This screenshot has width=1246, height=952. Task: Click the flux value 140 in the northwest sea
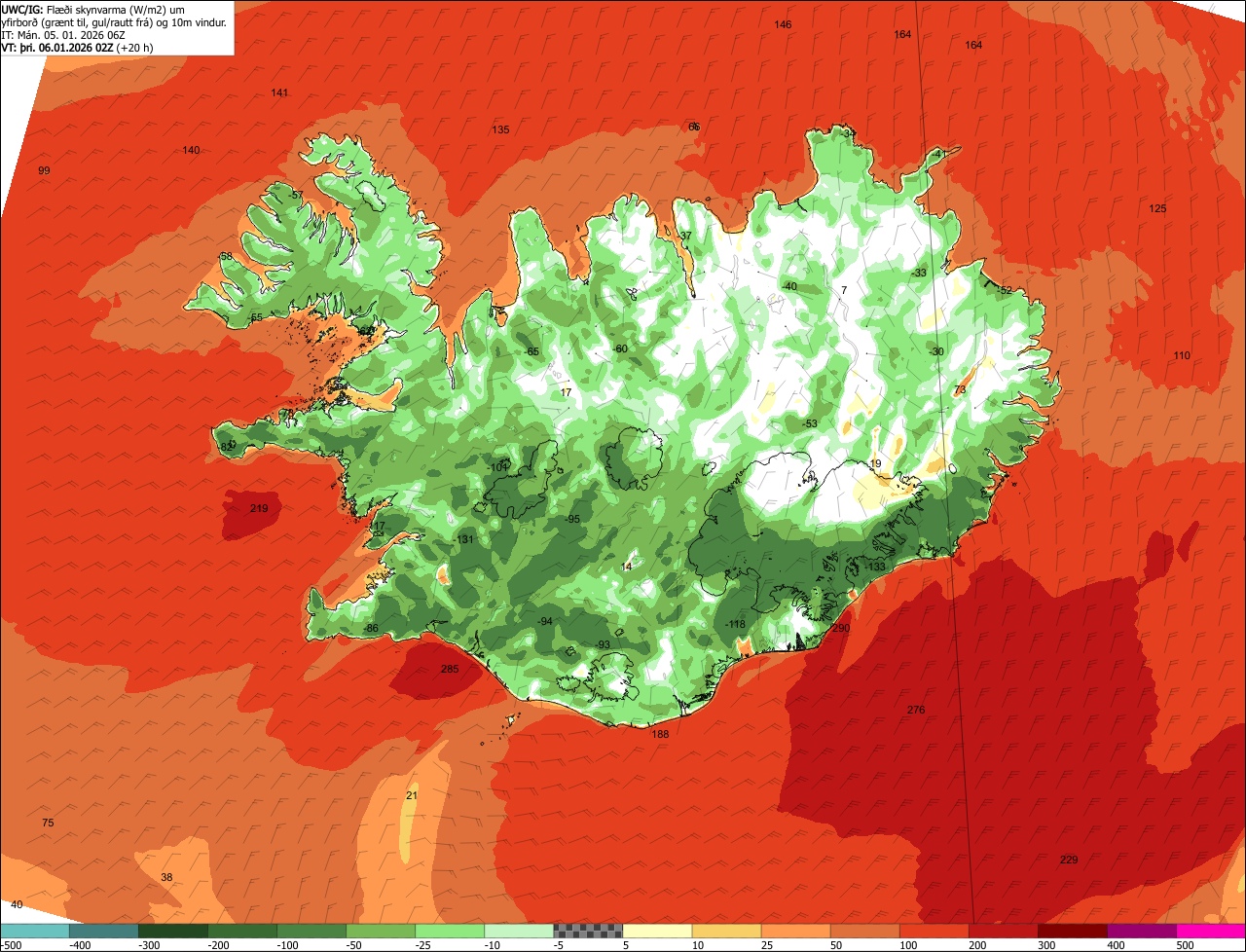coord(191,150)
